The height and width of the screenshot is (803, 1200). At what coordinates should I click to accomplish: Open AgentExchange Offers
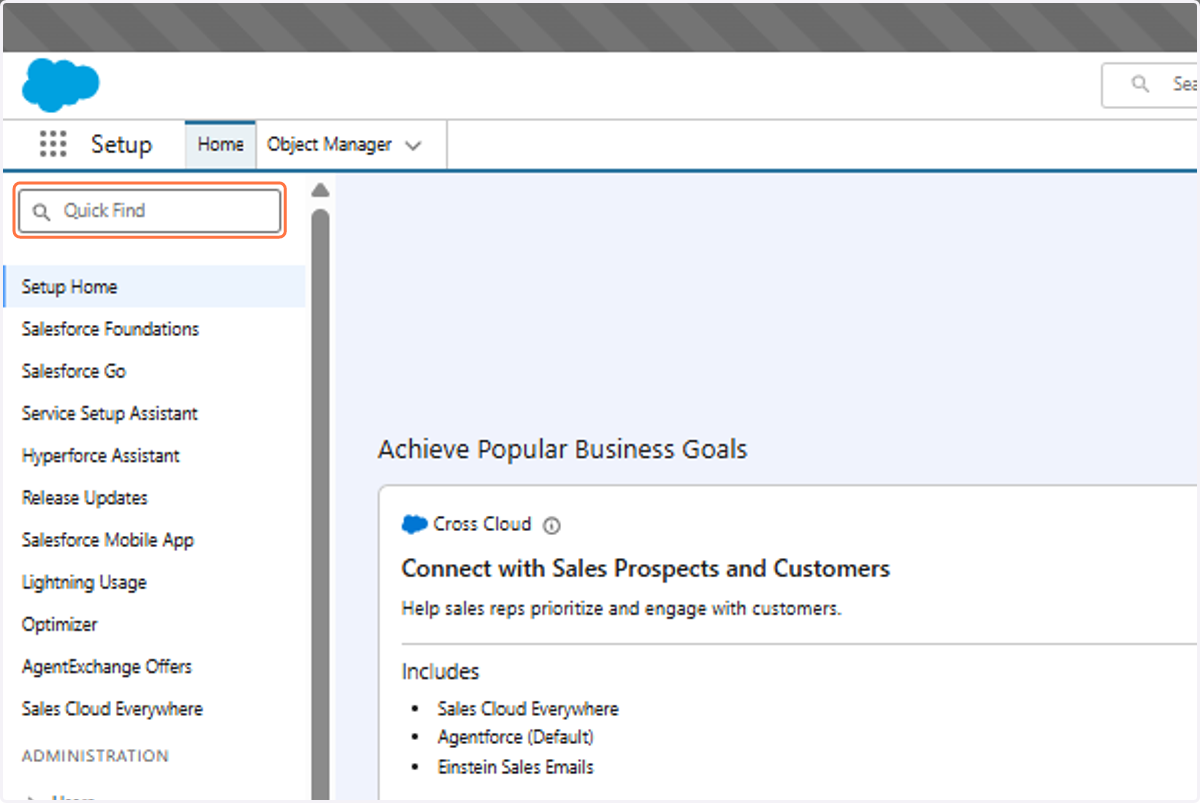point(107,666)
